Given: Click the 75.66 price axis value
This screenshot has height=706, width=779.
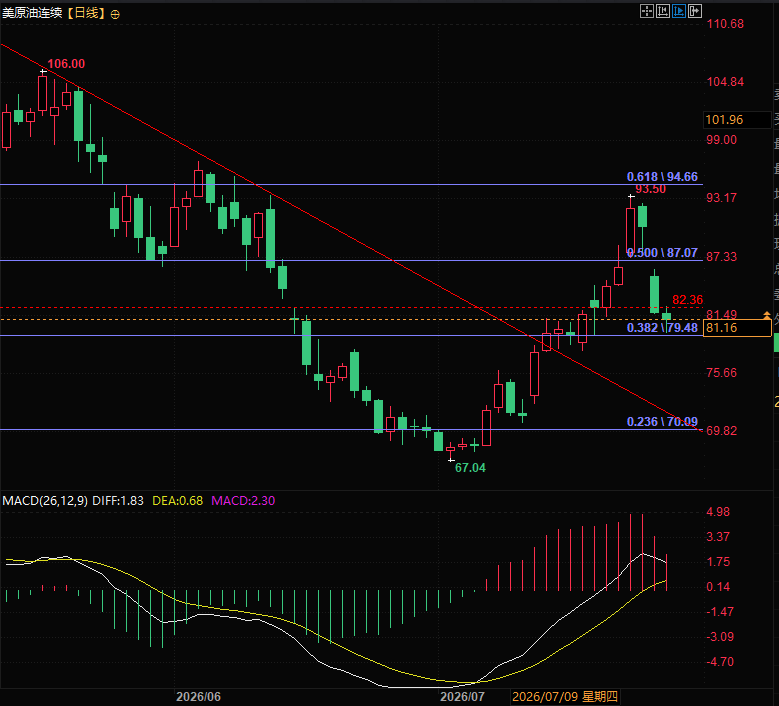Looking at the screenshot, I should point(721,373).
